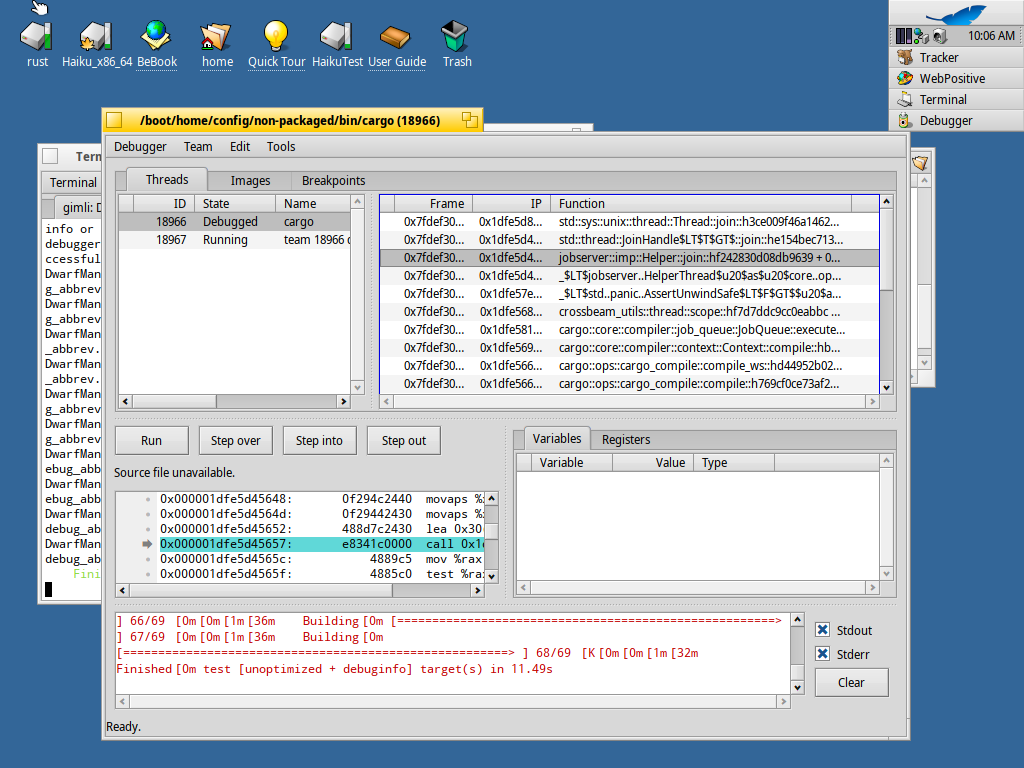
Task: Click the workspaces icon in Deskbar tray
Action: [x=904, y=36]
